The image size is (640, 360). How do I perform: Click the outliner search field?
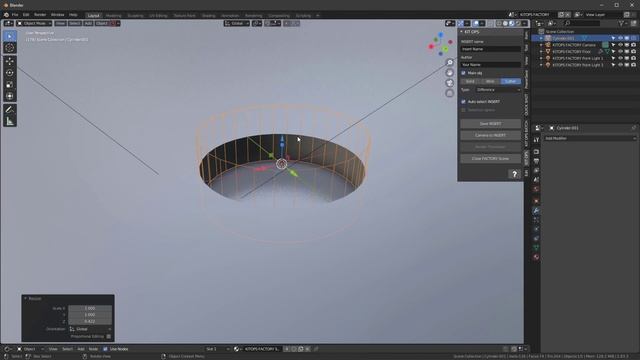tap(582, 23)
